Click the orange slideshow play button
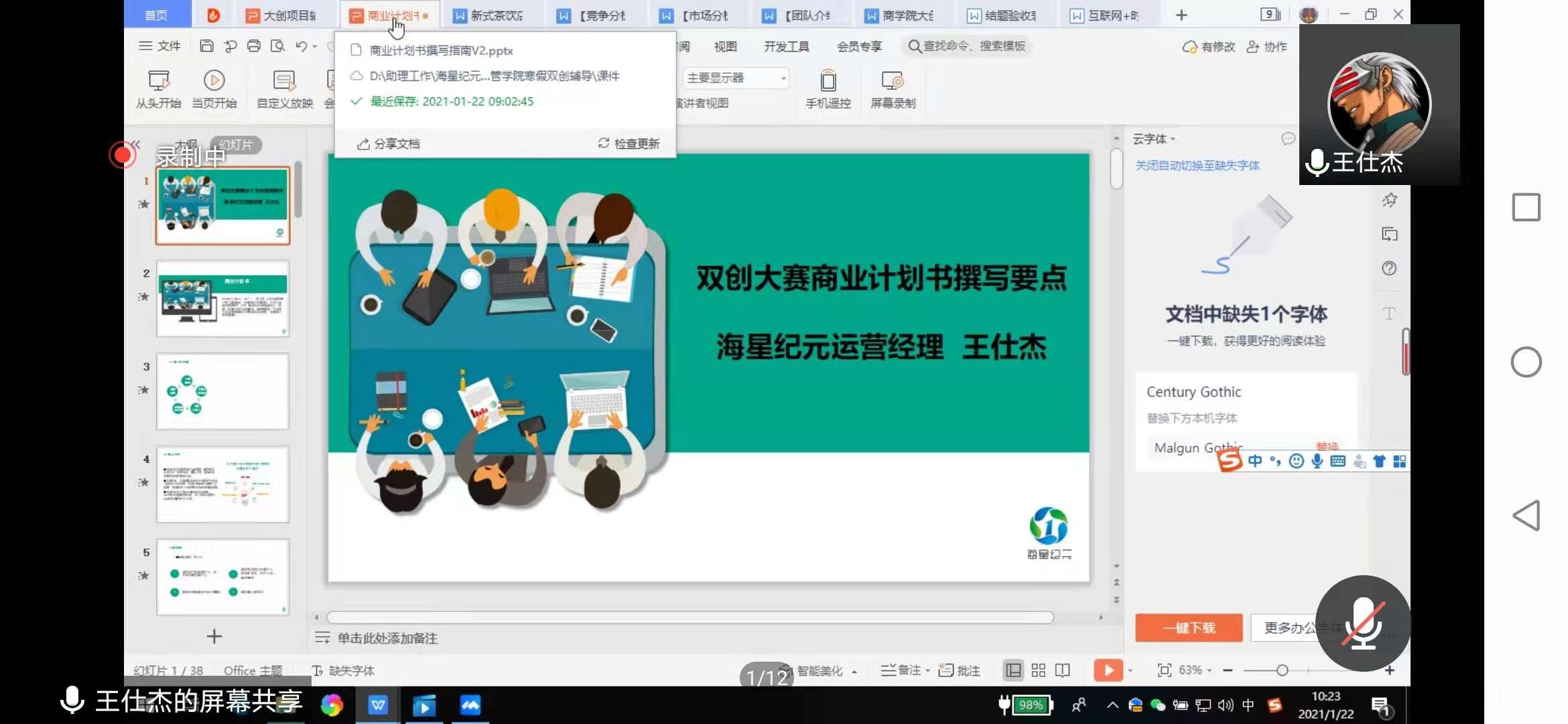1568x724 pixels. pos(1108,670)
